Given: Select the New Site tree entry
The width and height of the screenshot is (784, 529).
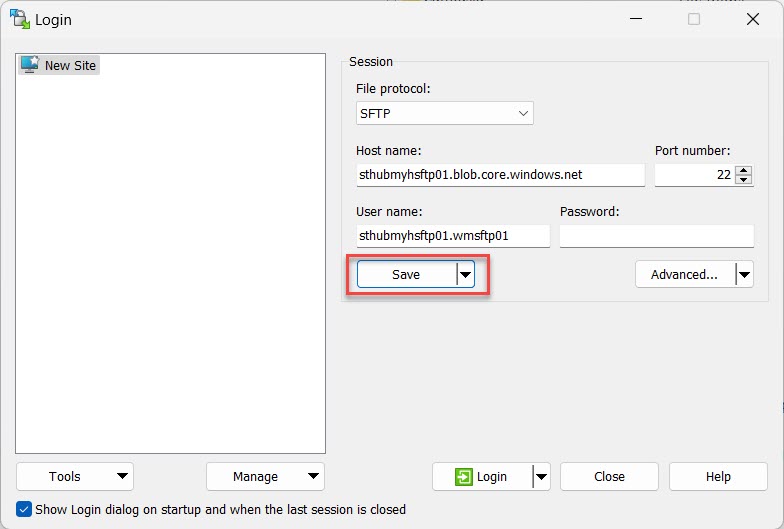Looking at the screenshot, I should (71, 65).
